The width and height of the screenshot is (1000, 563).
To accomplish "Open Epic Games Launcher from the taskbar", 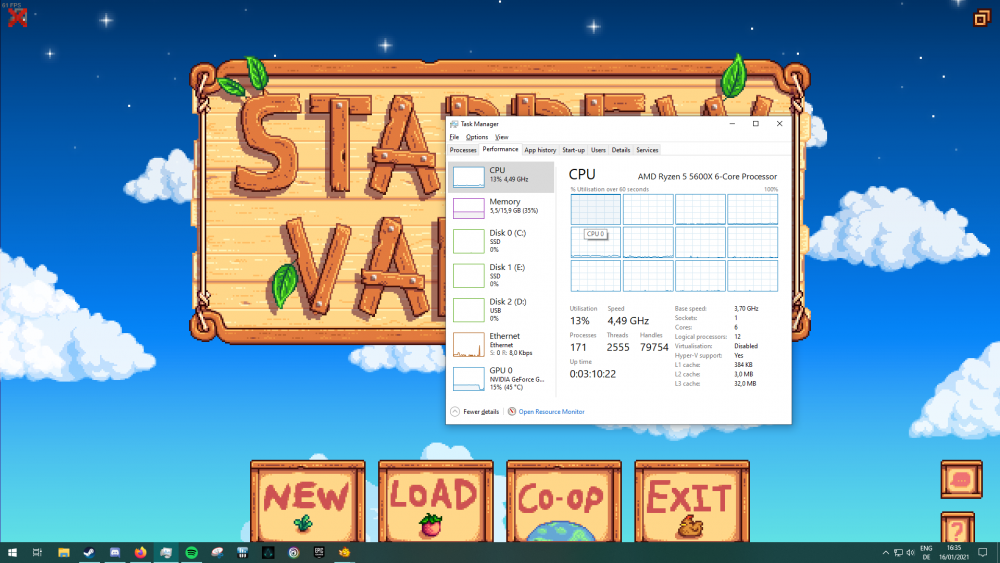I will click(319, 552).
